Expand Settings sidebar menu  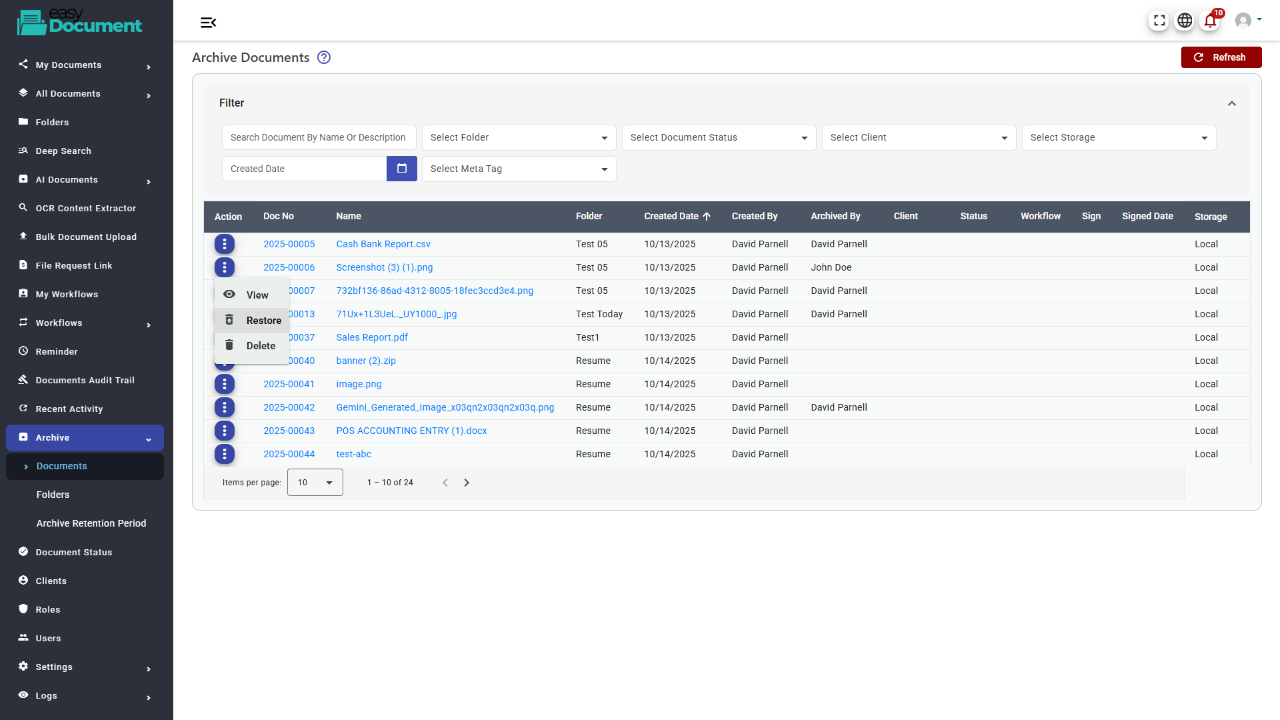tap(85, 667)
